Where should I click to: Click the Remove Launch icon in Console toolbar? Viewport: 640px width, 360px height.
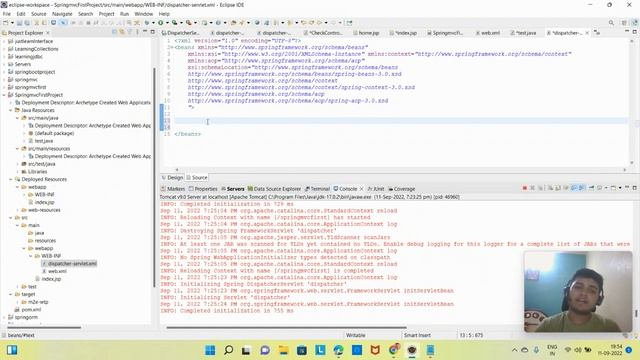[532, 188]
